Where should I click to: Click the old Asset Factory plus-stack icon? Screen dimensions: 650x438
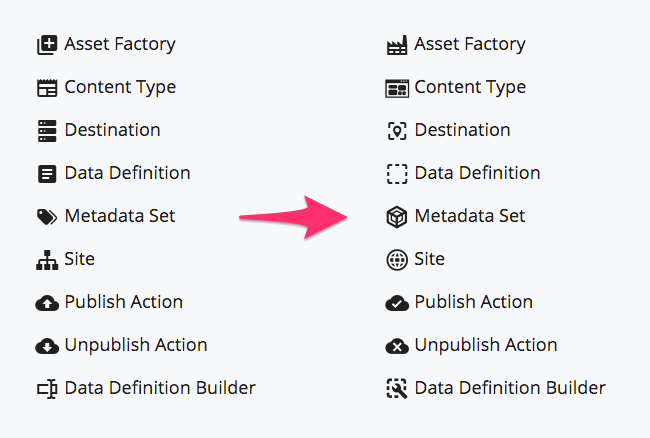47,45
